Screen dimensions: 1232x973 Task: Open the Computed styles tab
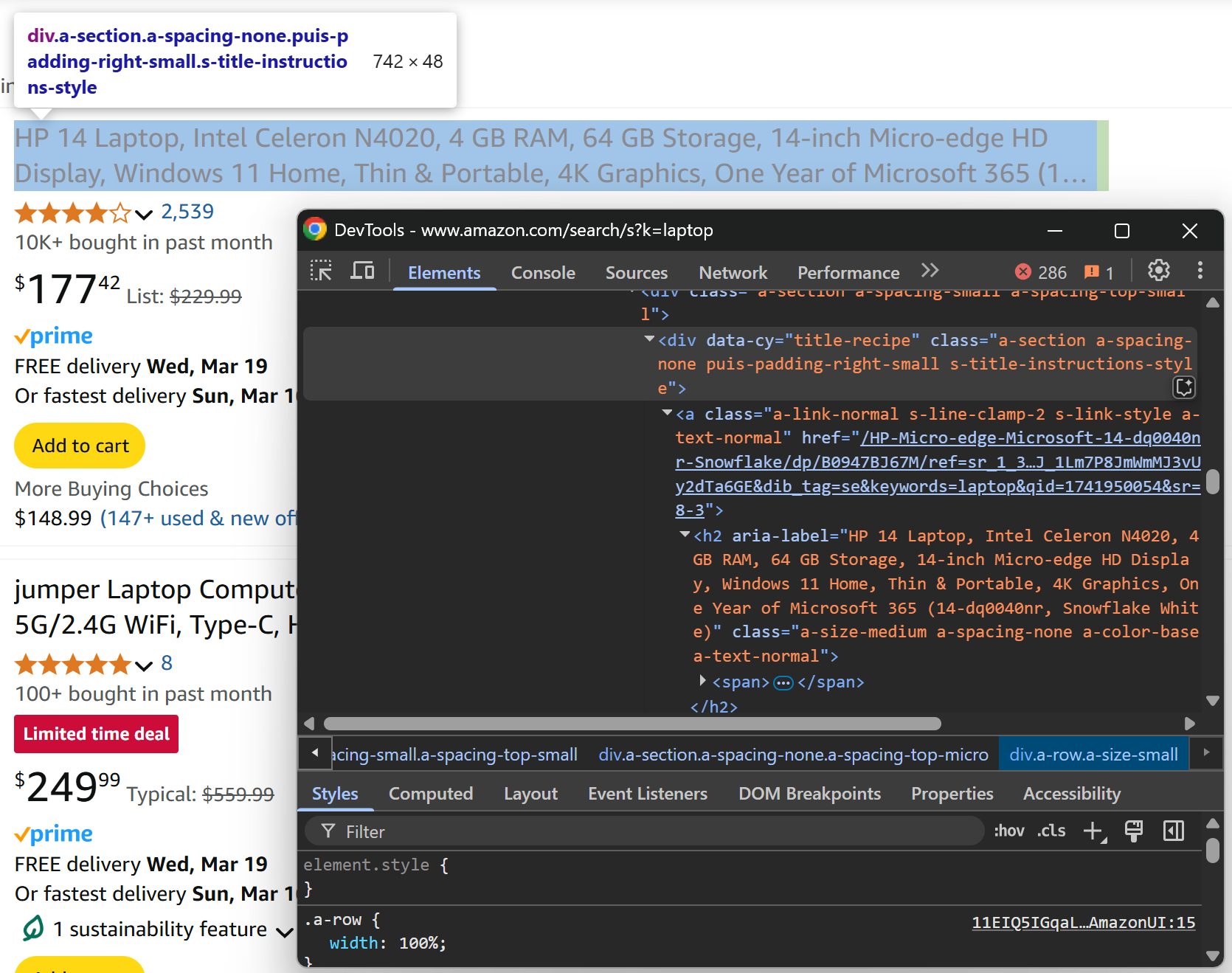pyautogui.click(x=431, y=794)
